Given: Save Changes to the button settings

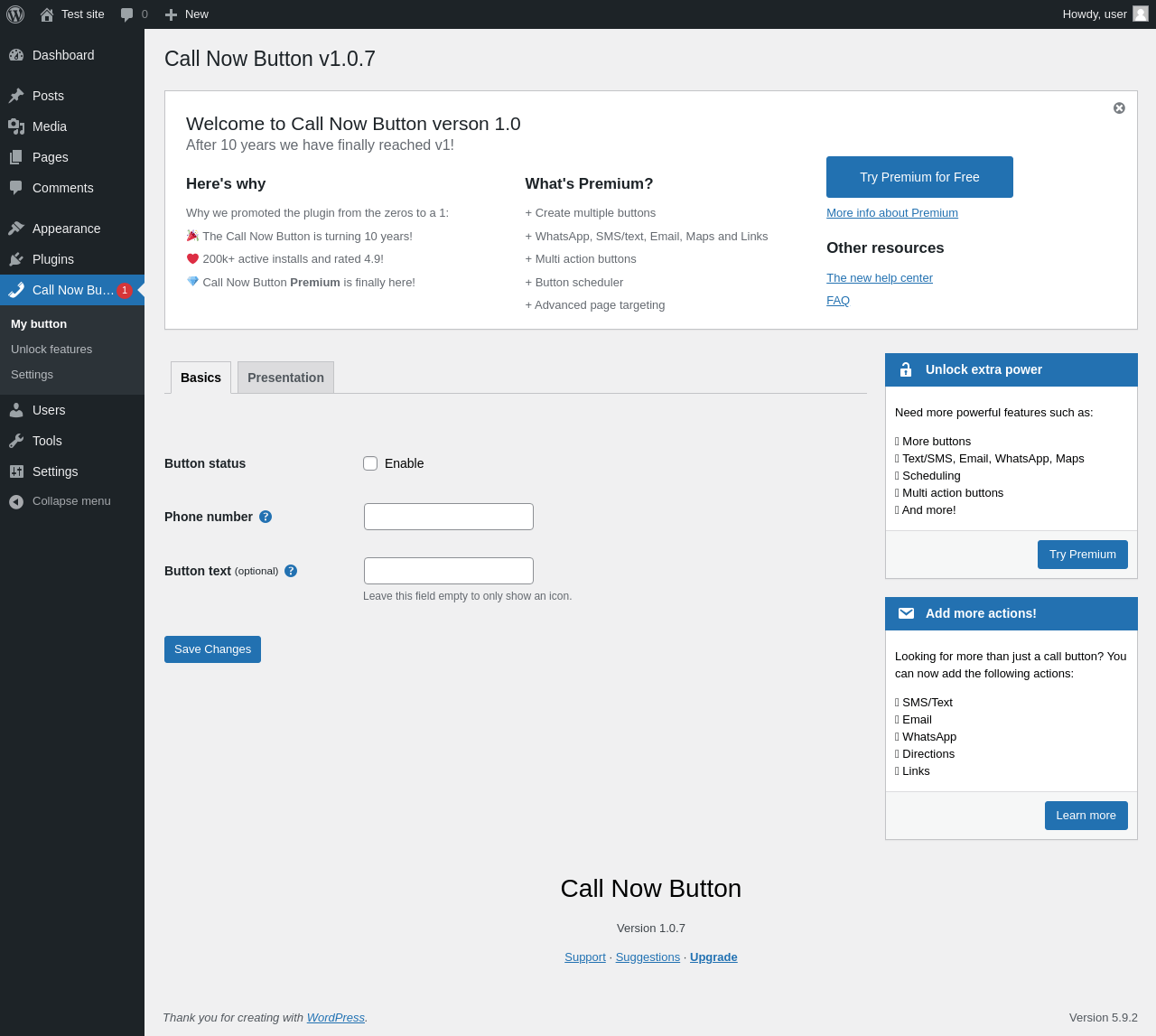Looking at the screenshot, I should point(212,649).
